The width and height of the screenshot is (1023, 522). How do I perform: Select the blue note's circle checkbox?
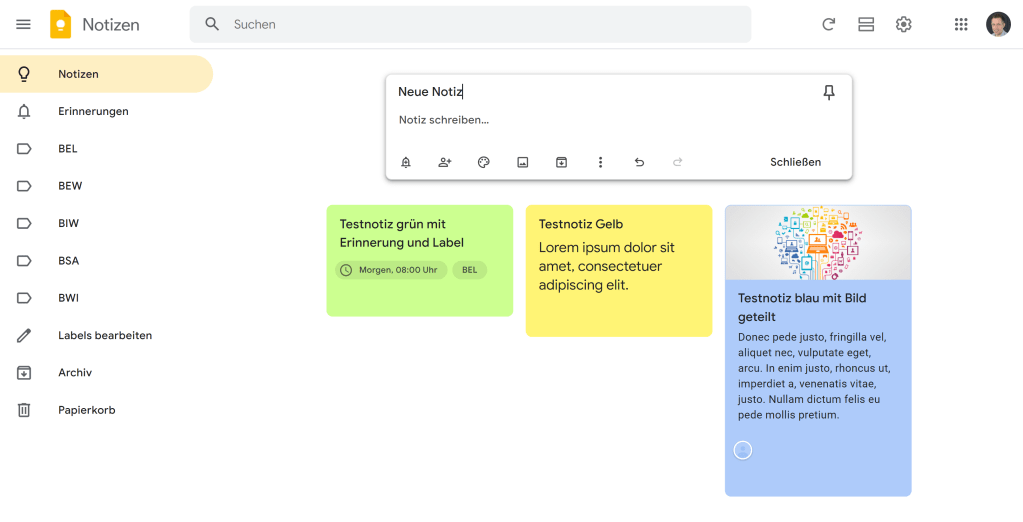click(743, 450)
